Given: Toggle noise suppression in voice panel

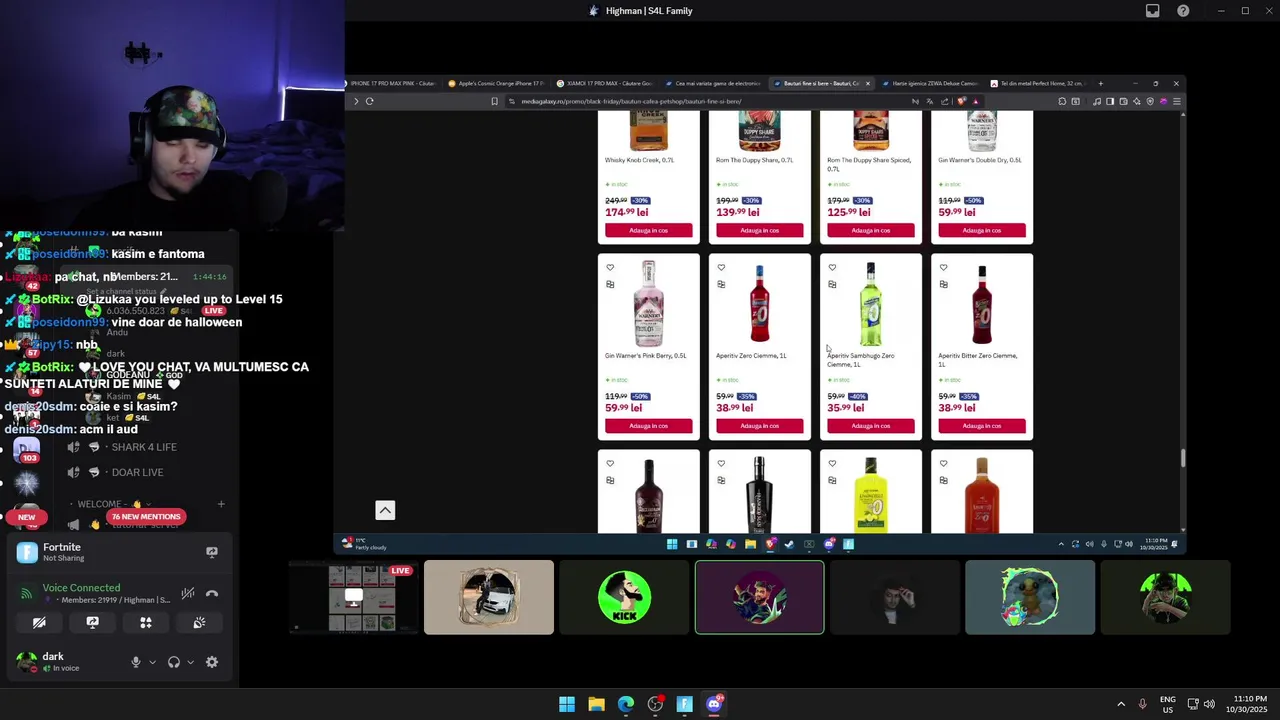Looking at the screenshot, I should pos(187,594).
